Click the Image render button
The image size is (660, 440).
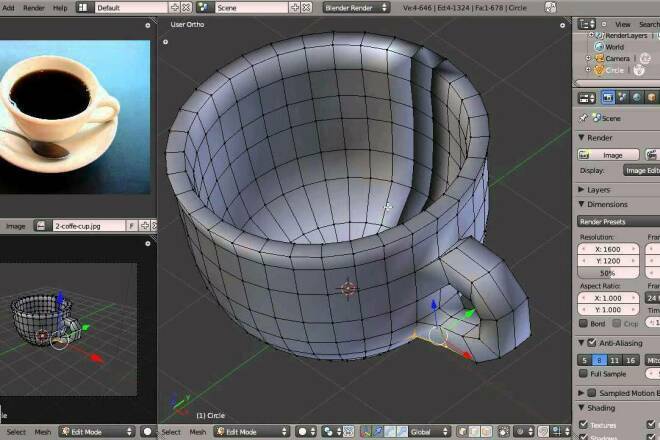click(x=607, y=155)
